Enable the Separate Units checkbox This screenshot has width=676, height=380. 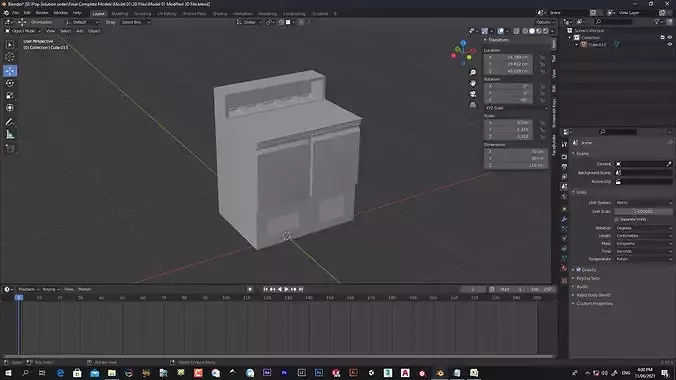click(x=617, y=219)
